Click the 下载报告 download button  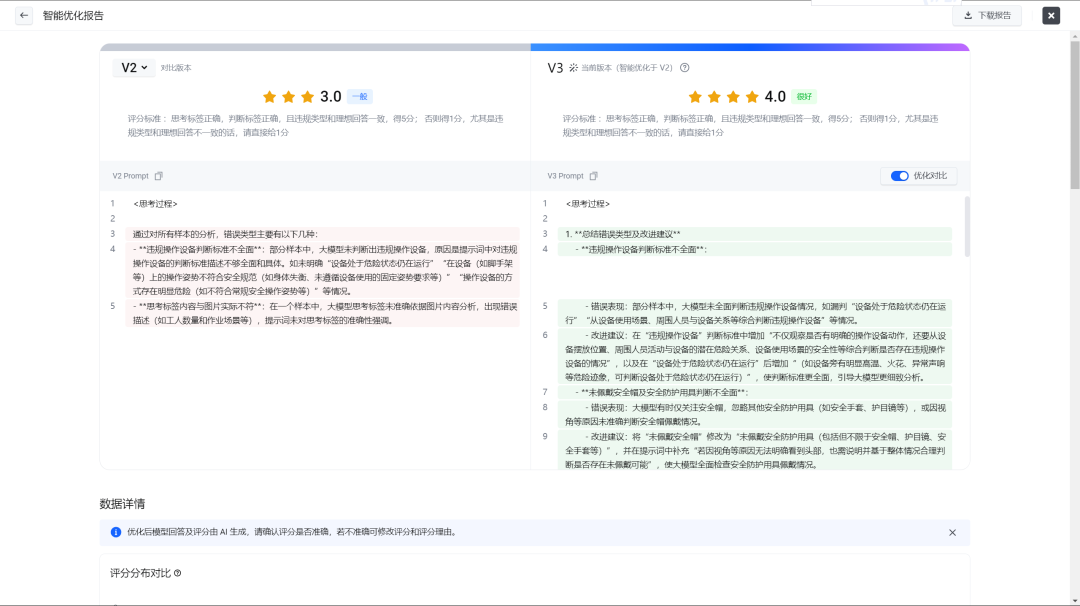click(x=986, y=16)
